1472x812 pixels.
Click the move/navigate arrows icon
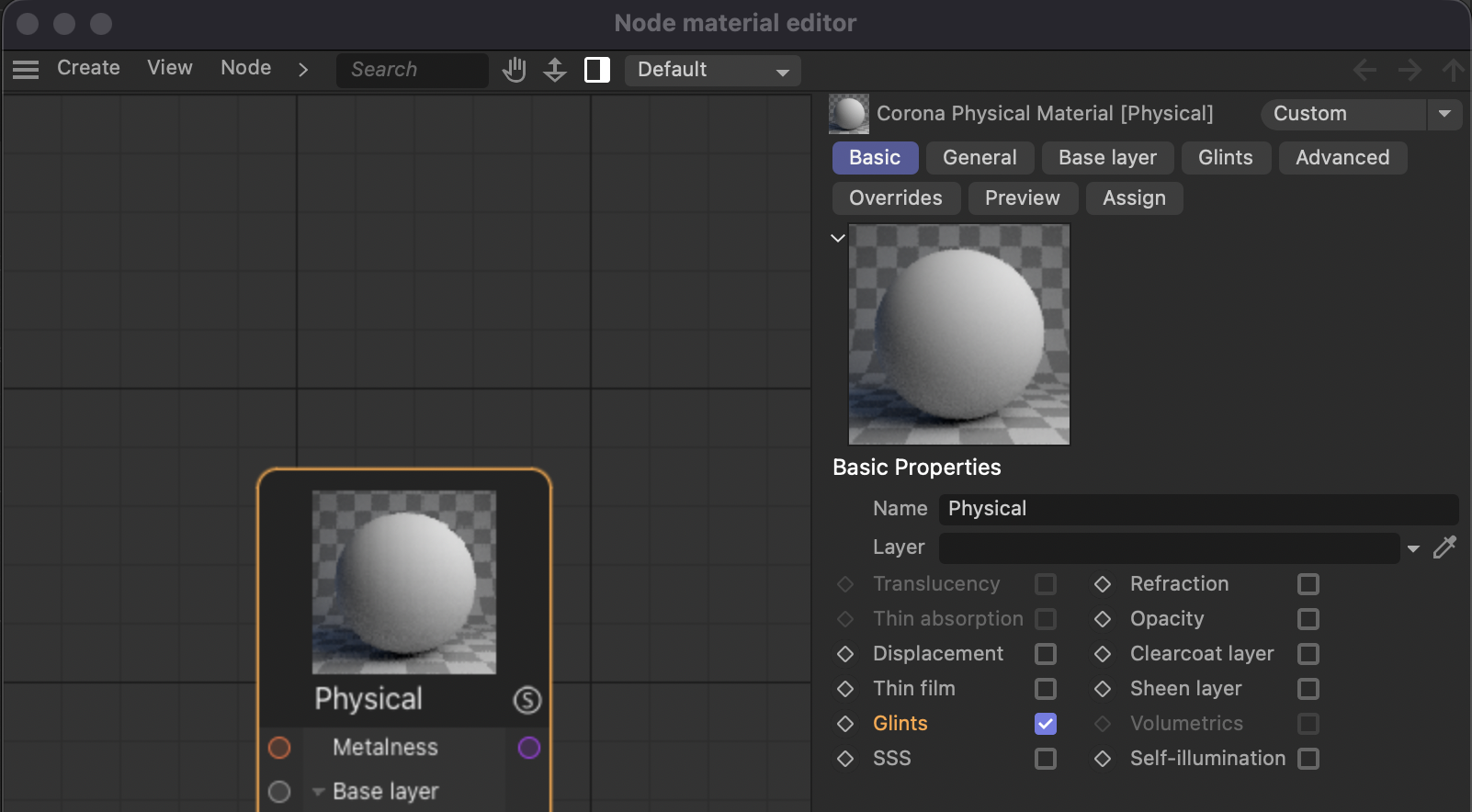point(555,70)
